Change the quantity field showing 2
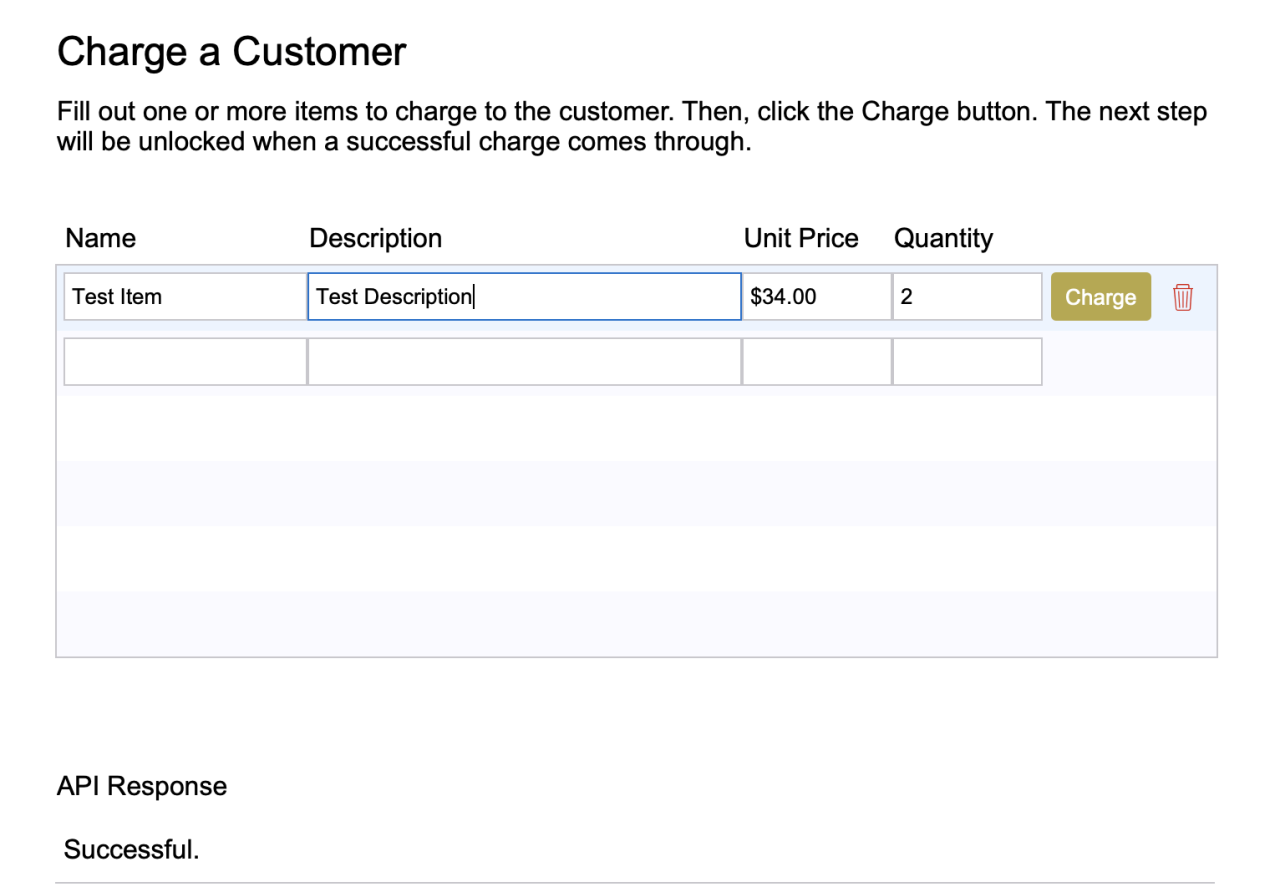 (967, 297)
